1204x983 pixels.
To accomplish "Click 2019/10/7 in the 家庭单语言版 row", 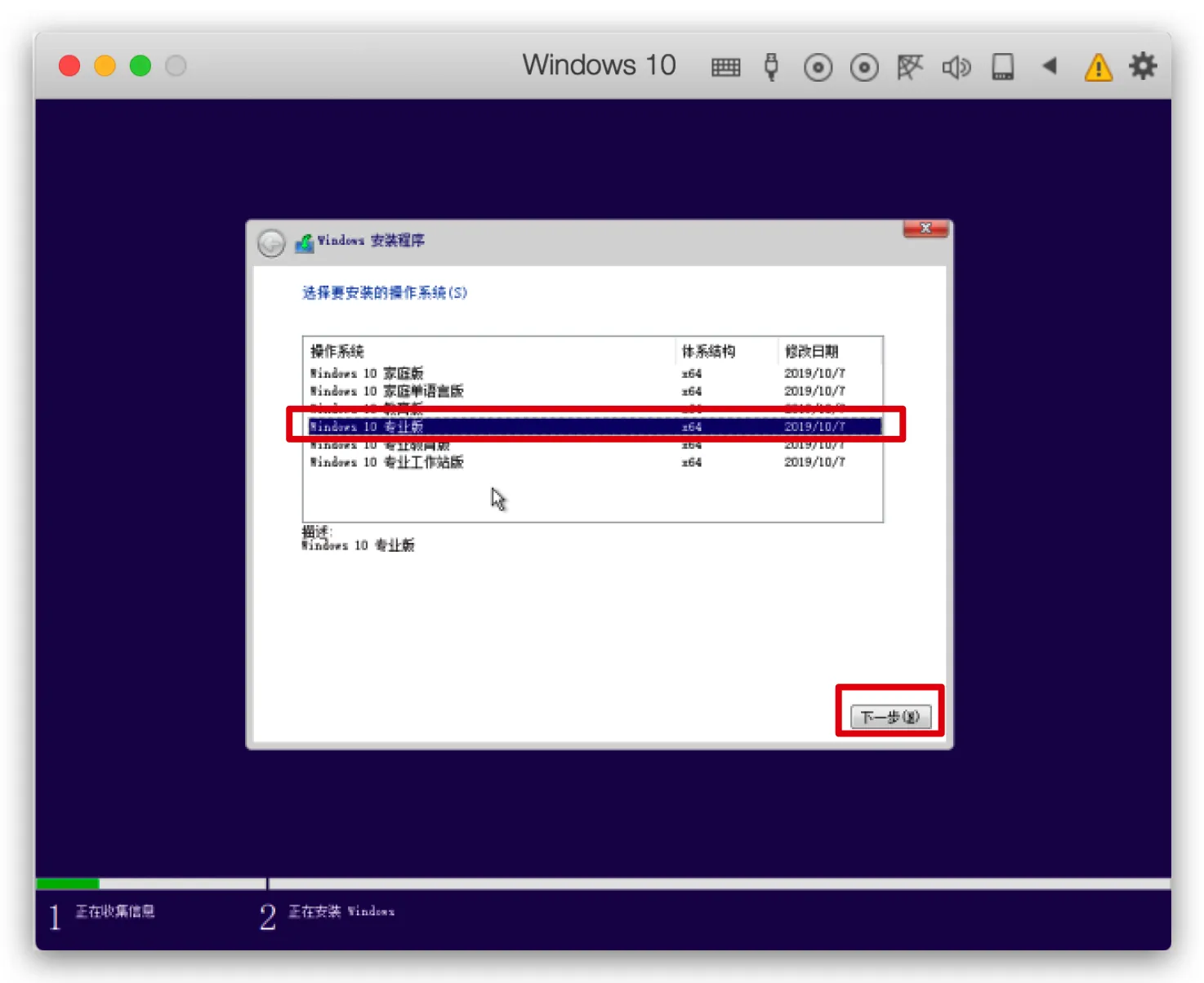I will [x=814, y=391].
